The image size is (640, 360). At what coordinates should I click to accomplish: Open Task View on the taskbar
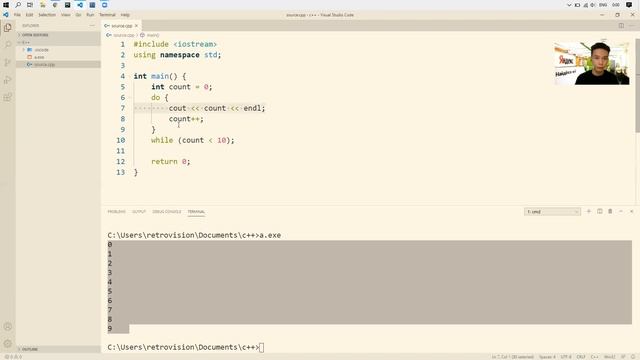coord(30,5)
